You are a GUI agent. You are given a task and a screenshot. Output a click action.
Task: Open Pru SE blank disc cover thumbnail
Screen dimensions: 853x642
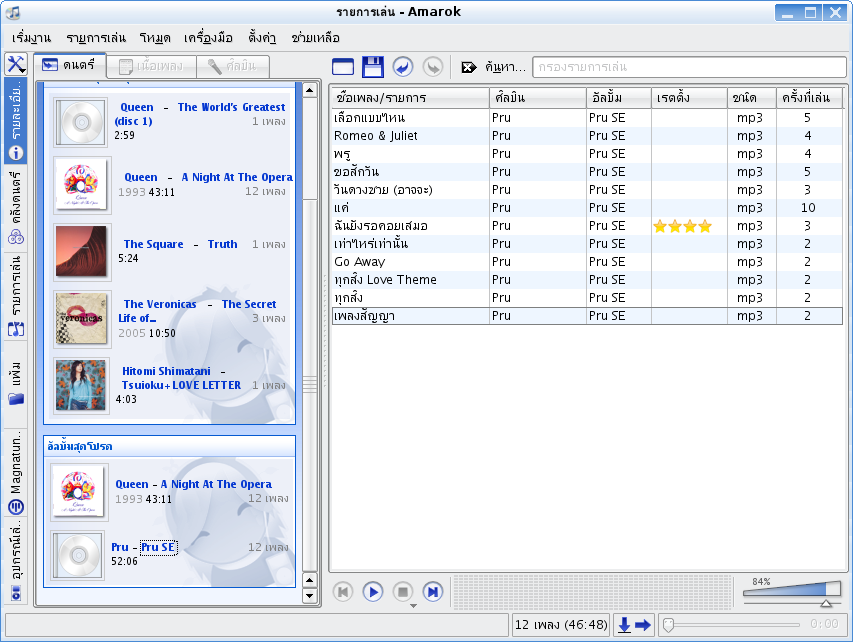(78, 555)
